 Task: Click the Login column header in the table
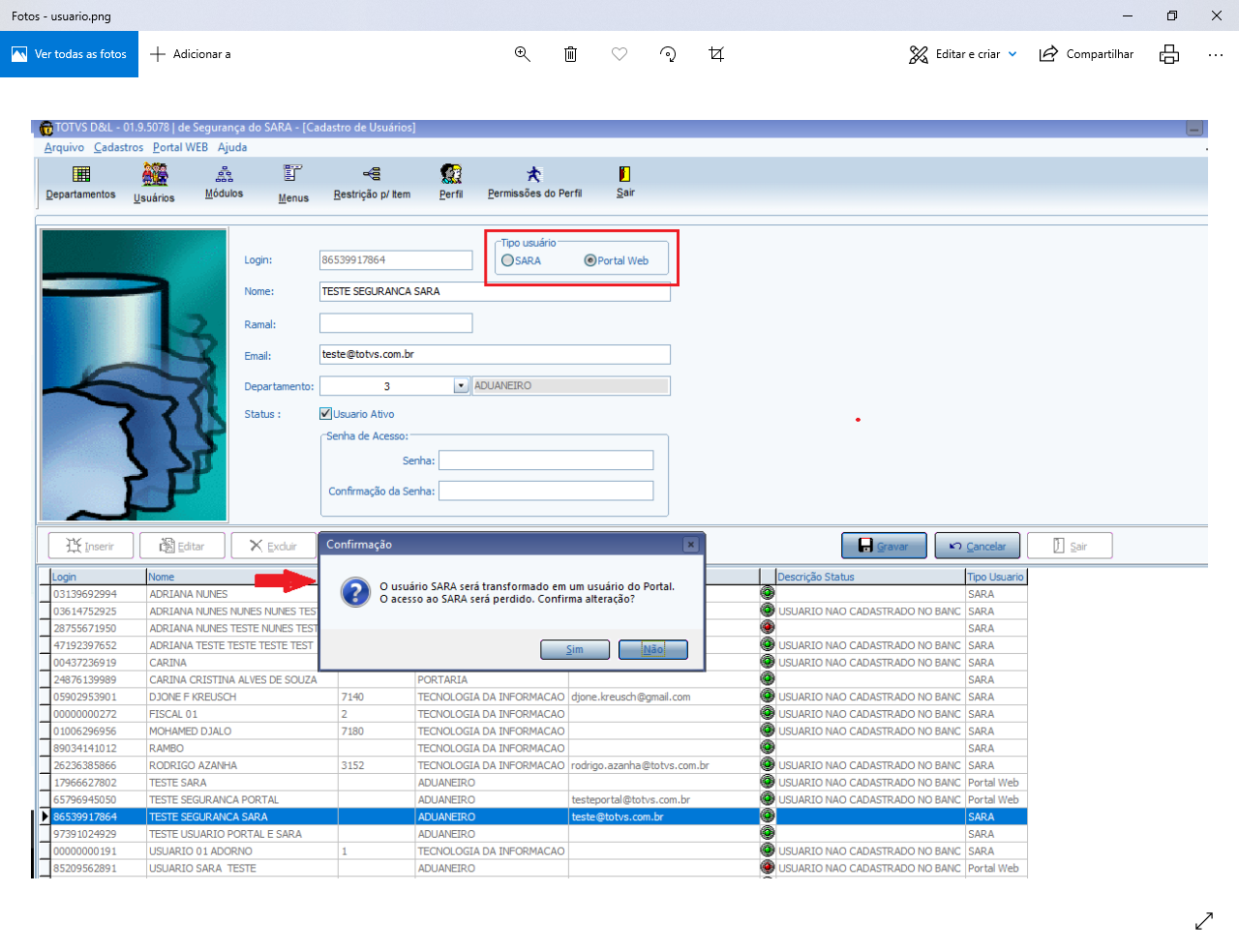tap(99, 577)
